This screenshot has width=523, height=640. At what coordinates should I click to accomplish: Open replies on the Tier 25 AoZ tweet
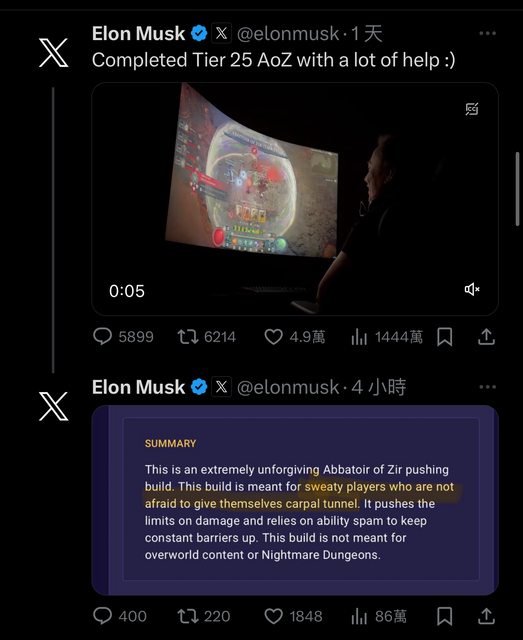click(x=123, y=337)
